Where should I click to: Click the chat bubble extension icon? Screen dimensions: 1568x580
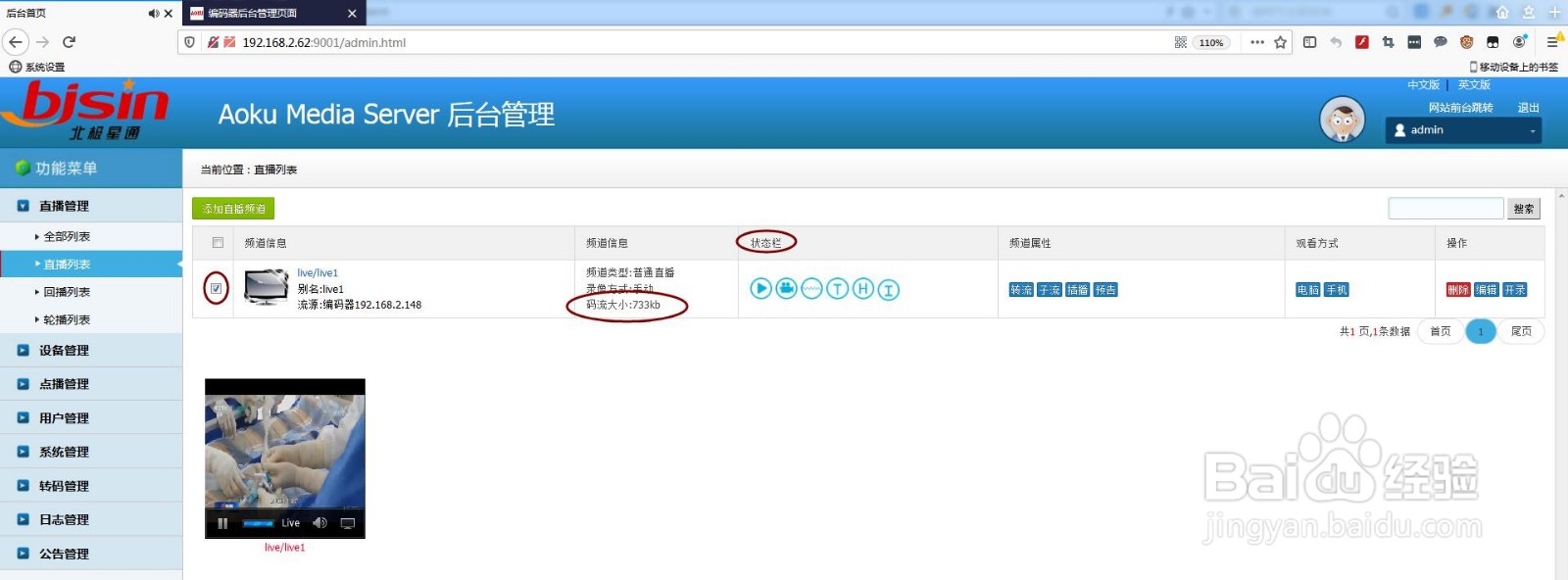1440,42
